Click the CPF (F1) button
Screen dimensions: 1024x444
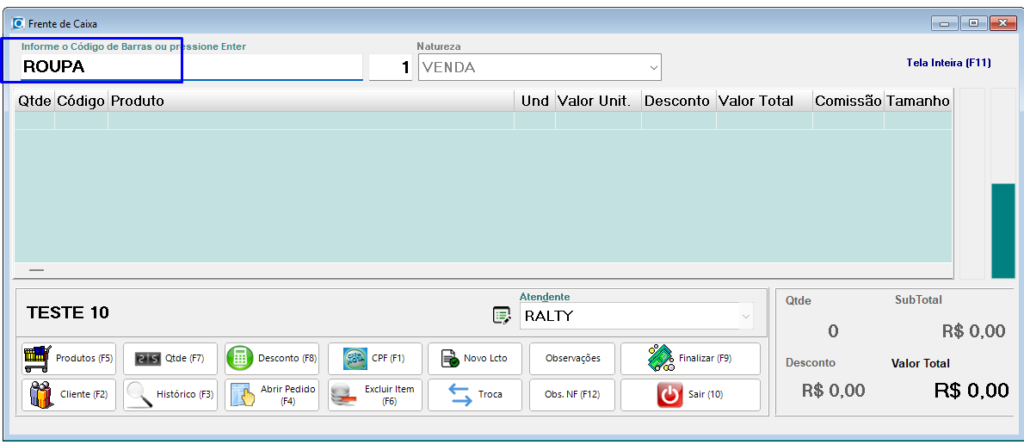coord(375,358)
